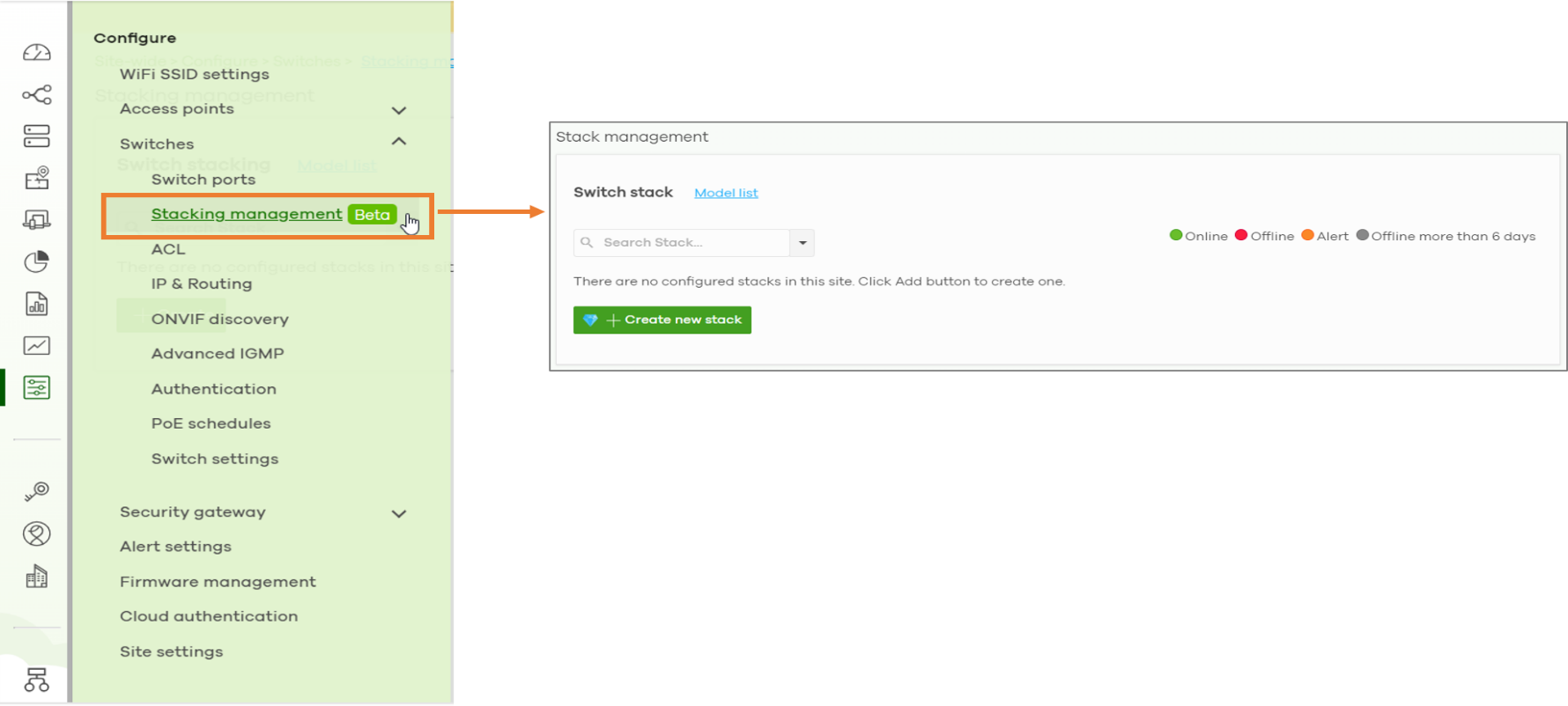Click the Create new stack button

click(x=662, y=320)
